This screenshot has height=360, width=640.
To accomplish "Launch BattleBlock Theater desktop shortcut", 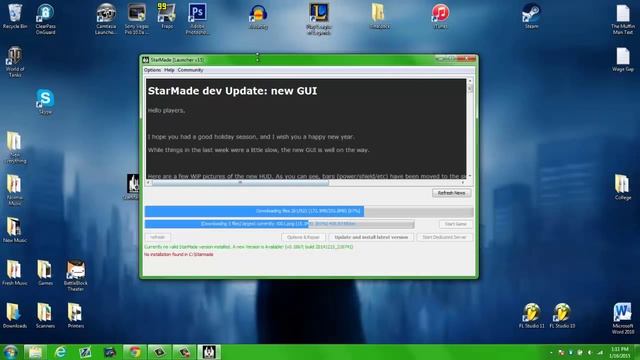I will point(76,275).
